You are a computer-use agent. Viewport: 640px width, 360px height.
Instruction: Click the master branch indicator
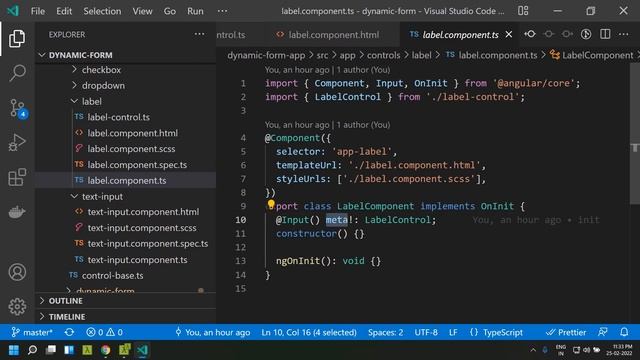[32, 332]
